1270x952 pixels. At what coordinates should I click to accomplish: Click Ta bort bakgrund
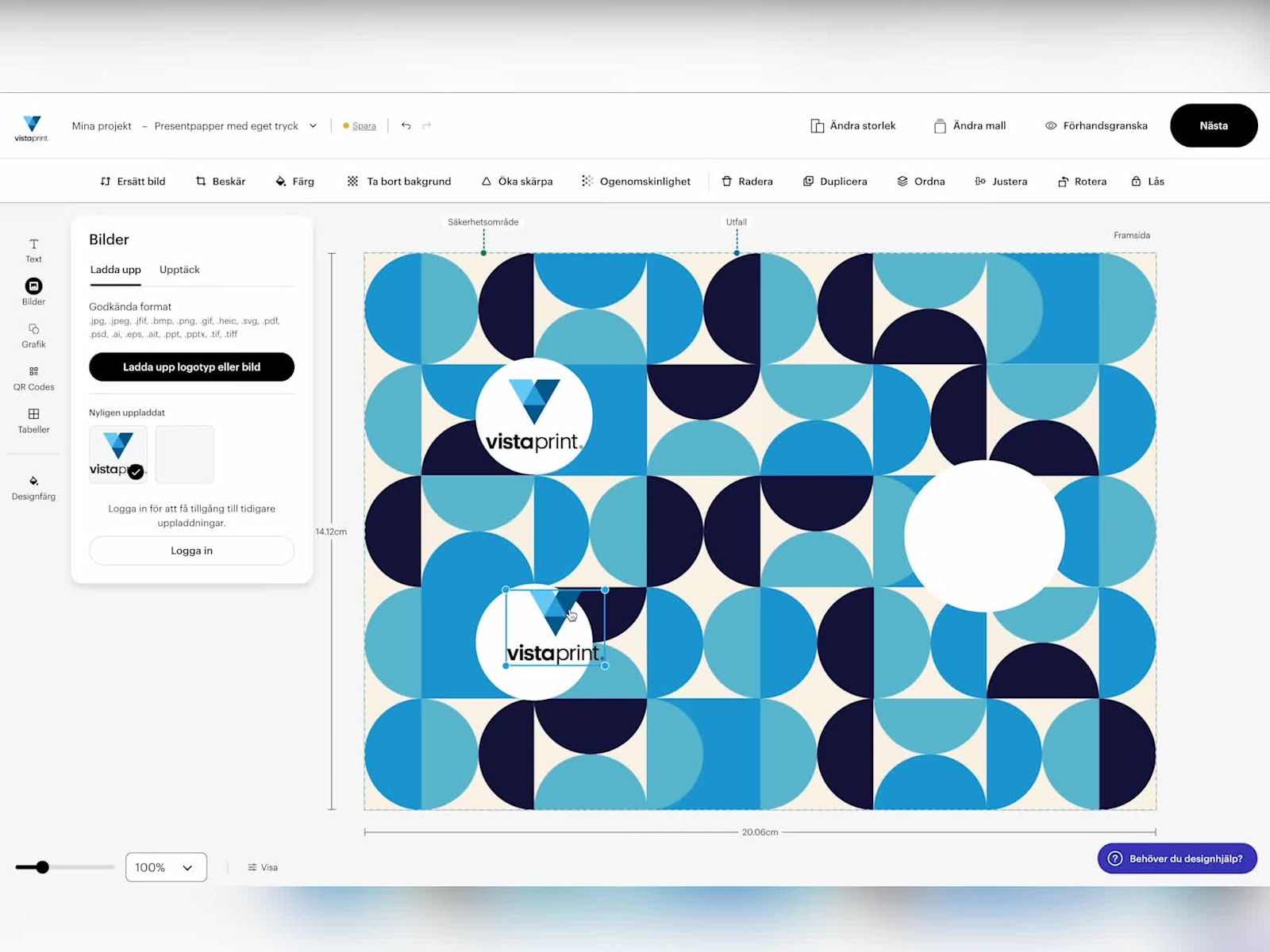pos(399,181)
